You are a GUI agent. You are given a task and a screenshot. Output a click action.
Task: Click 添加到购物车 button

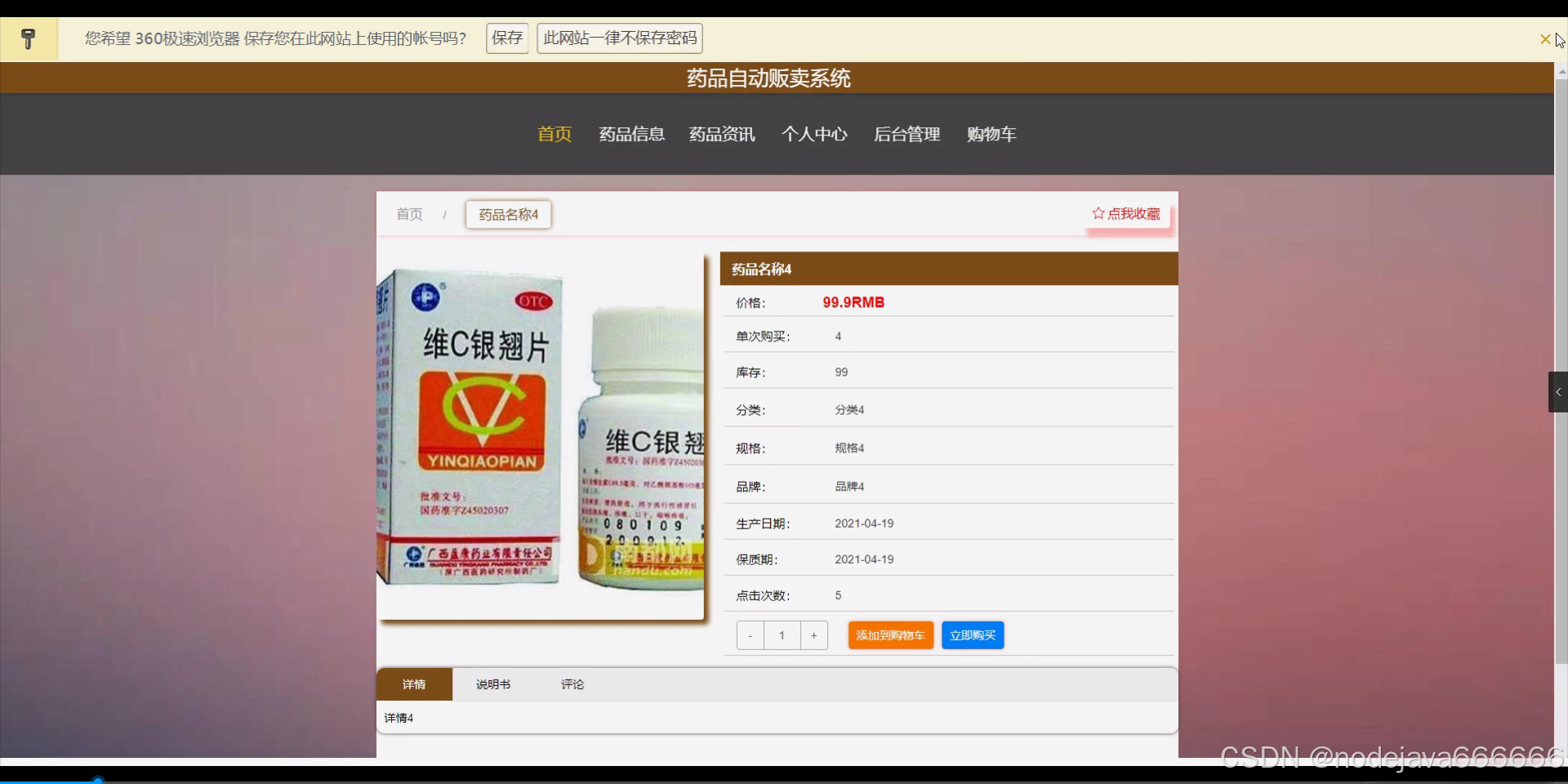coord(890,635)
